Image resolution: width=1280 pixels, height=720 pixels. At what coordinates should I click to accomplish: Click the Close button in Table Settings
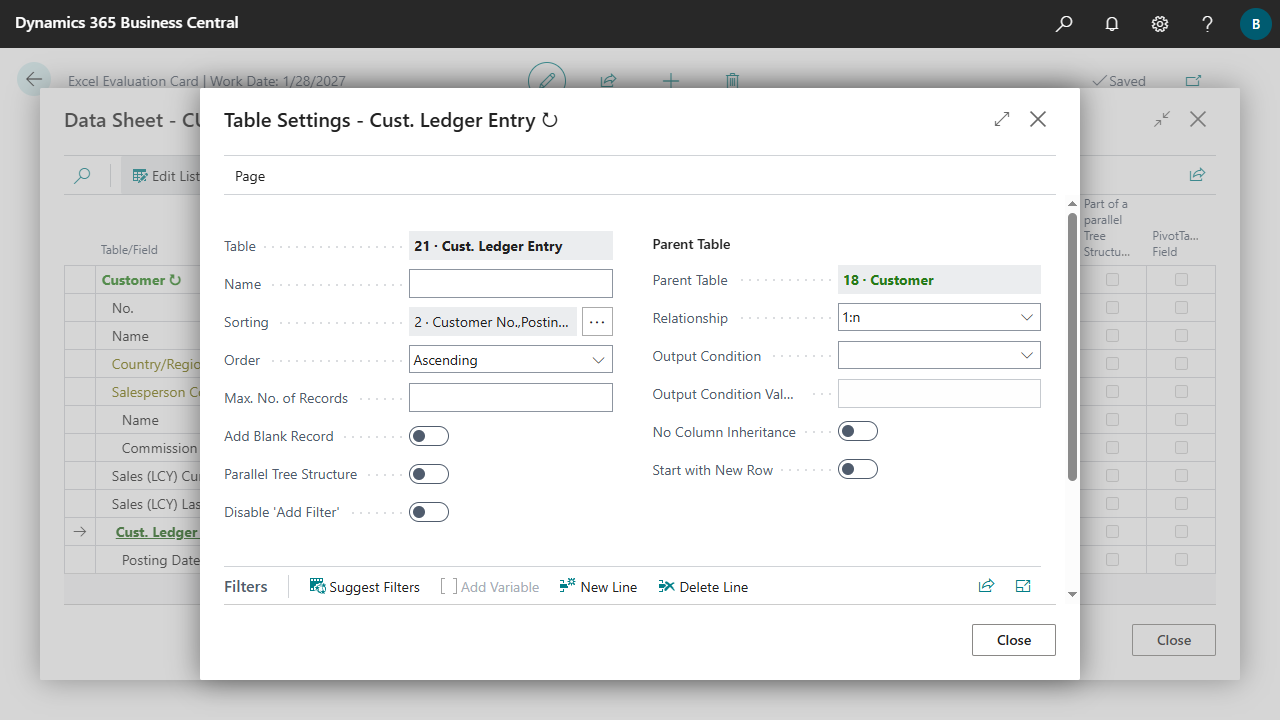point(1013,640)
